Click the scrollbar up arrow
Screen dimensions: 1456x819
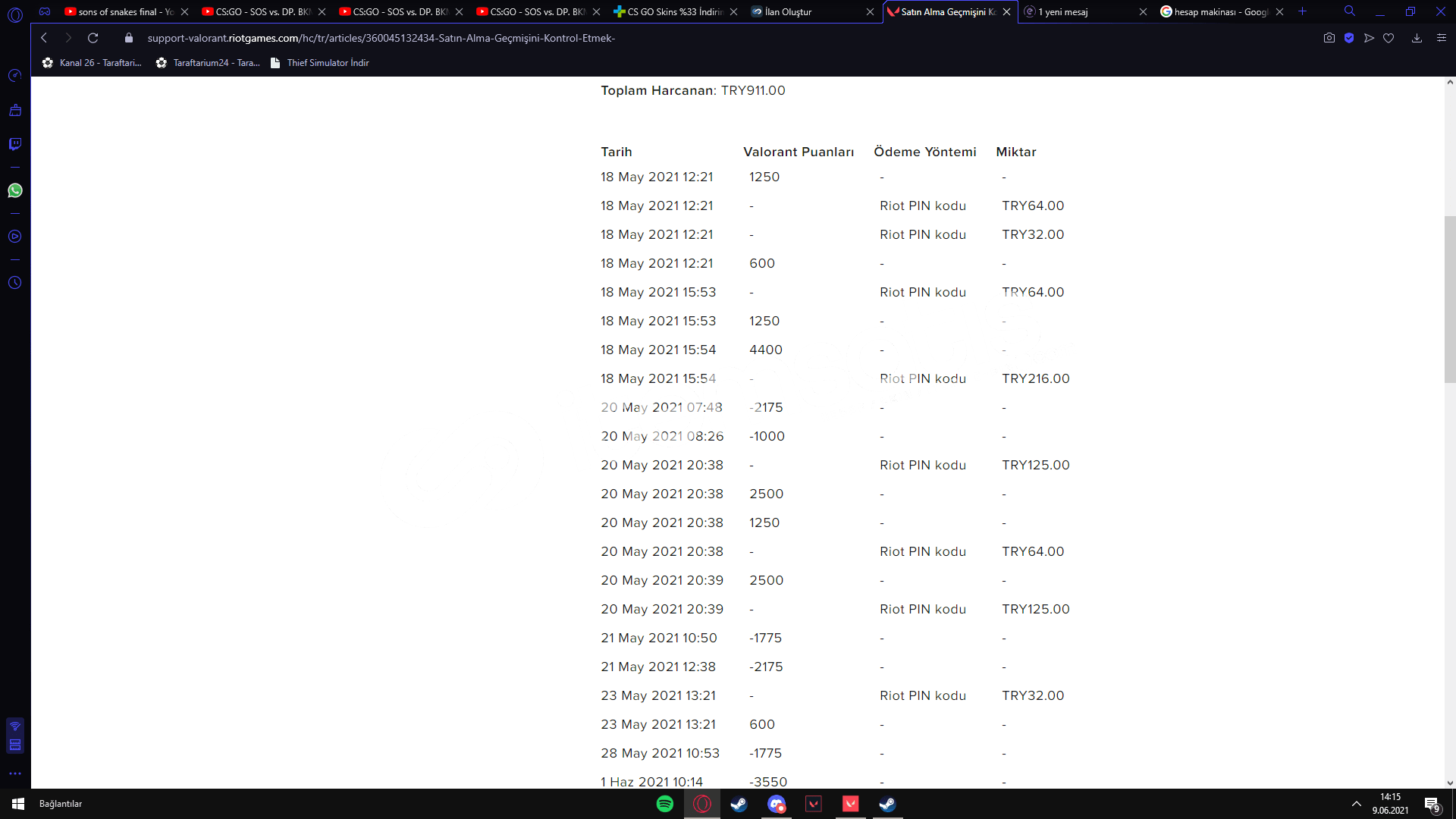(x=1450, y=82)
